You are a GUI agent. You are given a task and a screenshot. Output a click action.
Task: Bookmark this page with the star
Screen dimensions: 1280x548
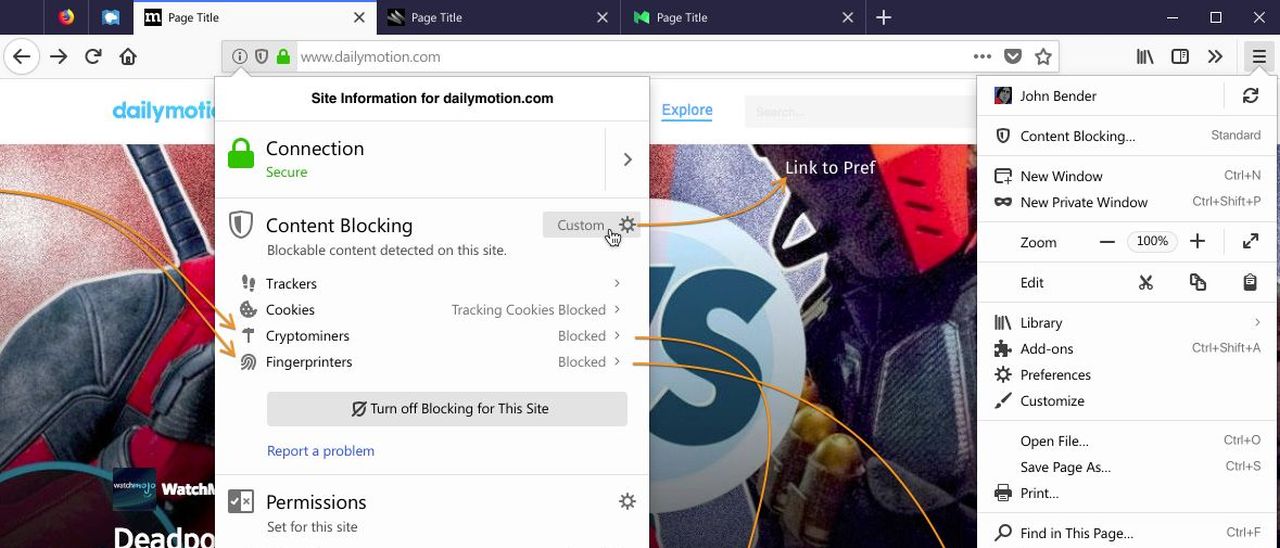(1043, 57)
